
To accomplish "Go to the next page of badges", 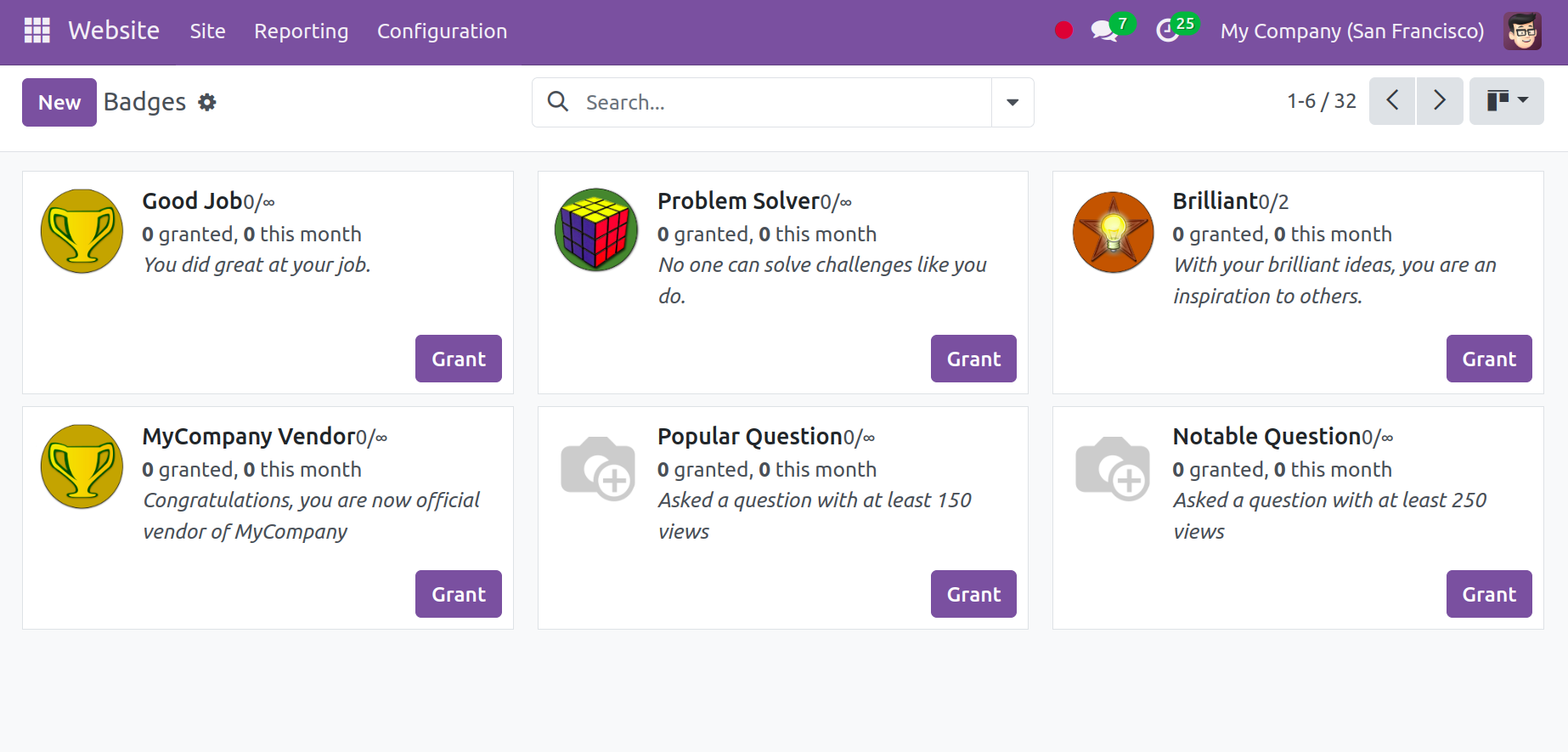I will 1440,101.
